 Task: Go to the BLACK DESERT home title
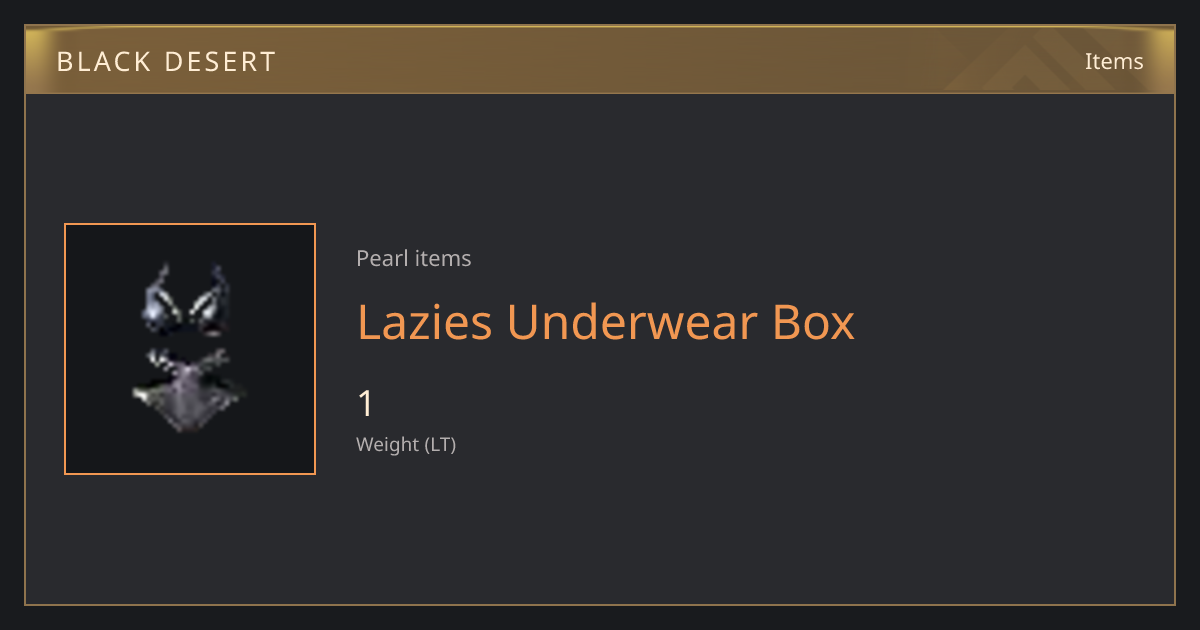(x=166, y=62)
